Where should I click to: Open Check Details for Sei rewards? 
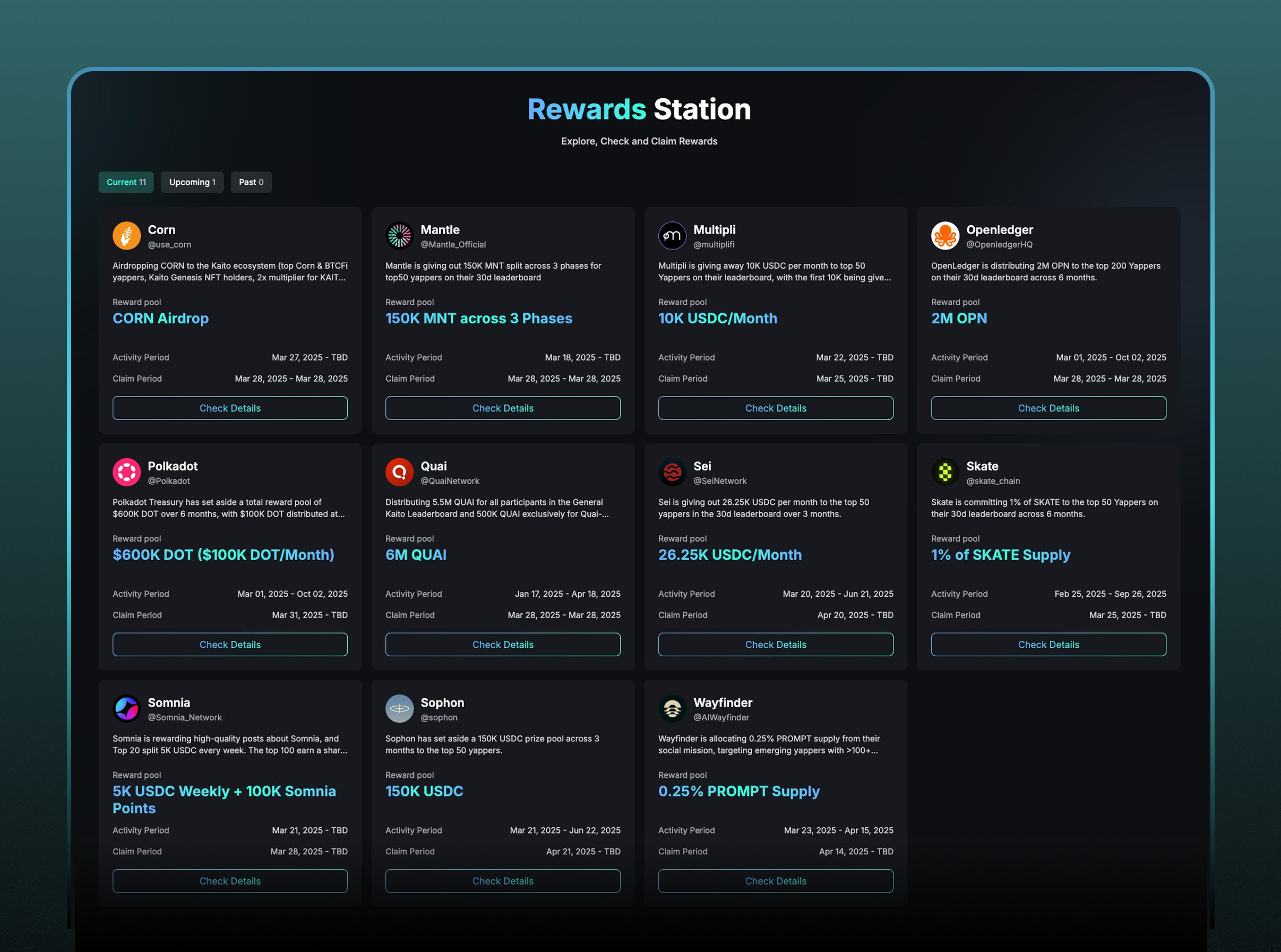click(776, 644)
